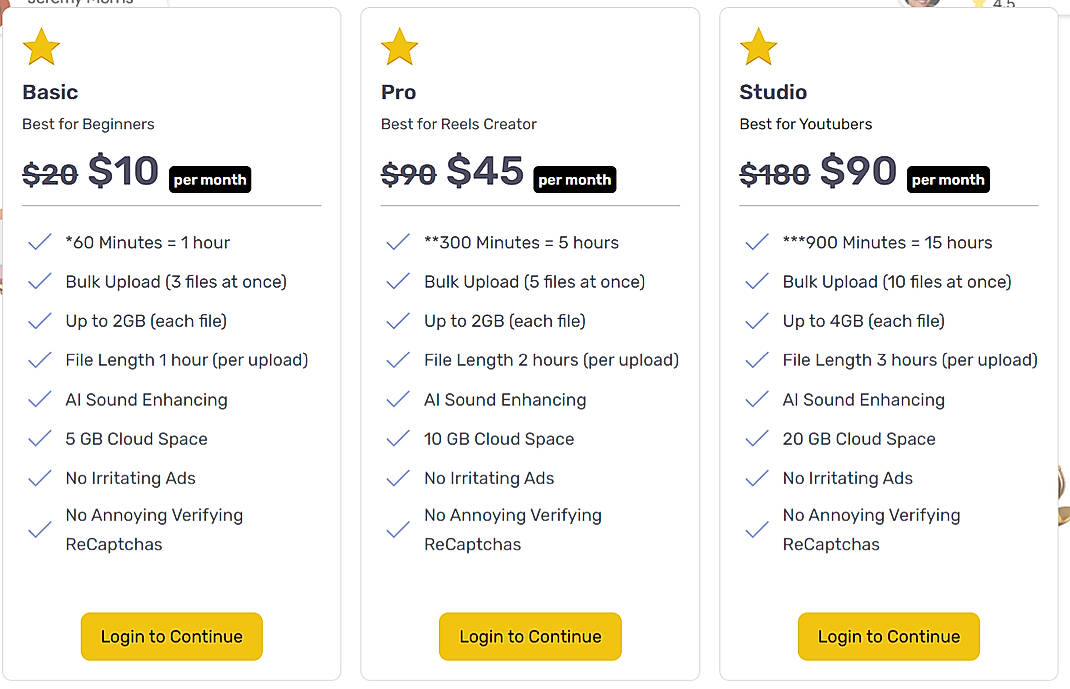The width and height of the screenshot is (1070, 689).
Task: Open the Studio plan card heading
Action: tap(772, 91)
